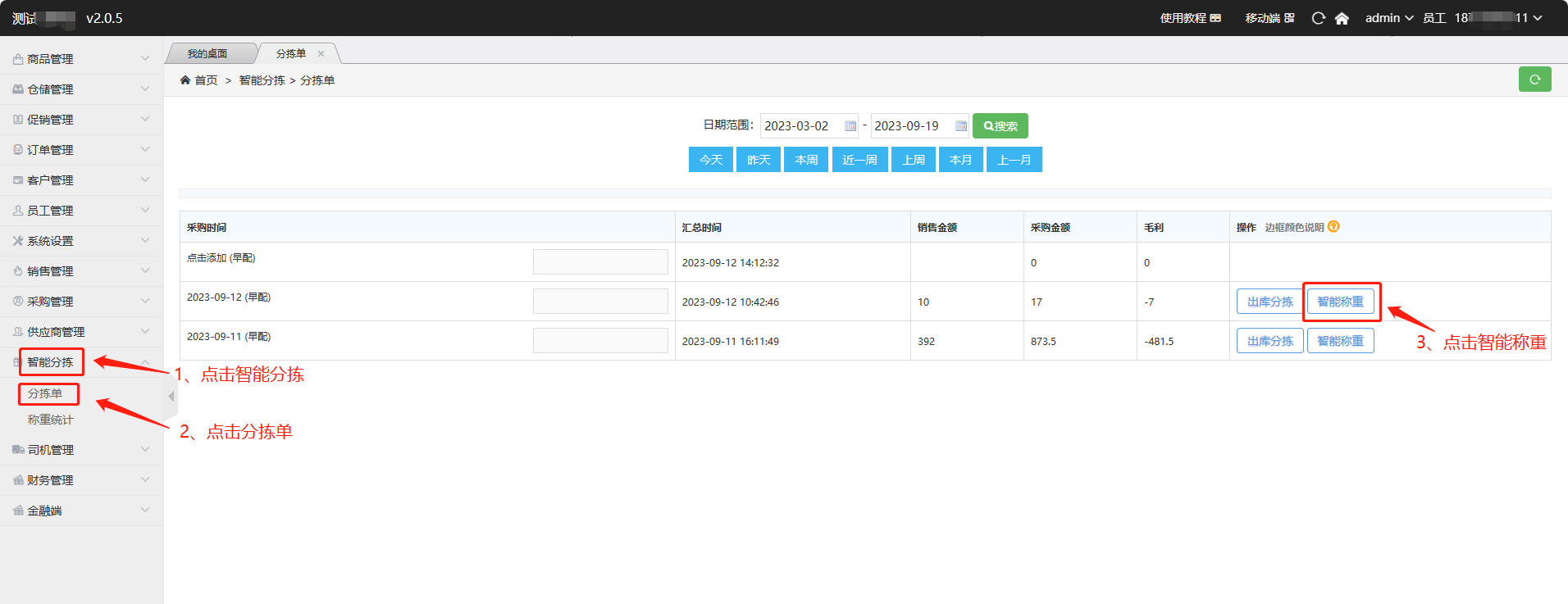The height and width of the screenshot is (604, 1568).
Task: Click the refresh icon in top header
Action: point(1318,18)
